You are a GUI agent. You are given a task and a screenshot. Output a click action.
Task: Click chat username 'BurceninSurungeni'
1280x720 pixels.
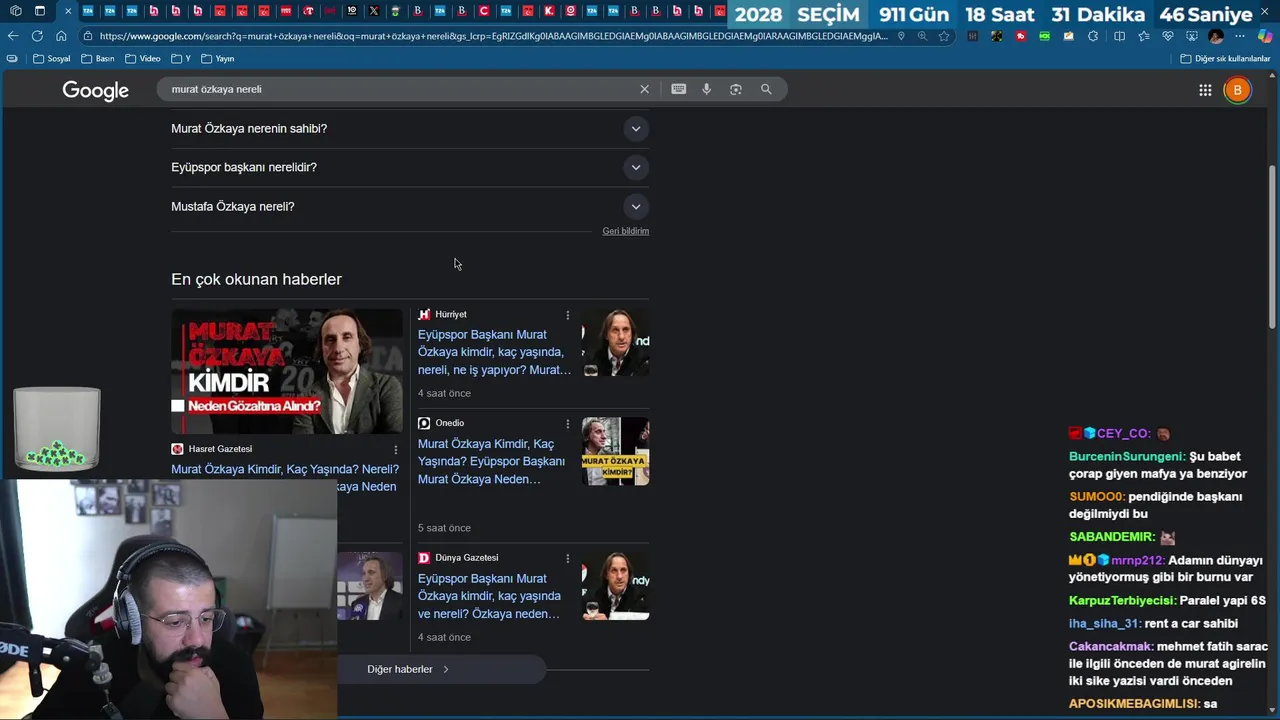pos(1126,456)
